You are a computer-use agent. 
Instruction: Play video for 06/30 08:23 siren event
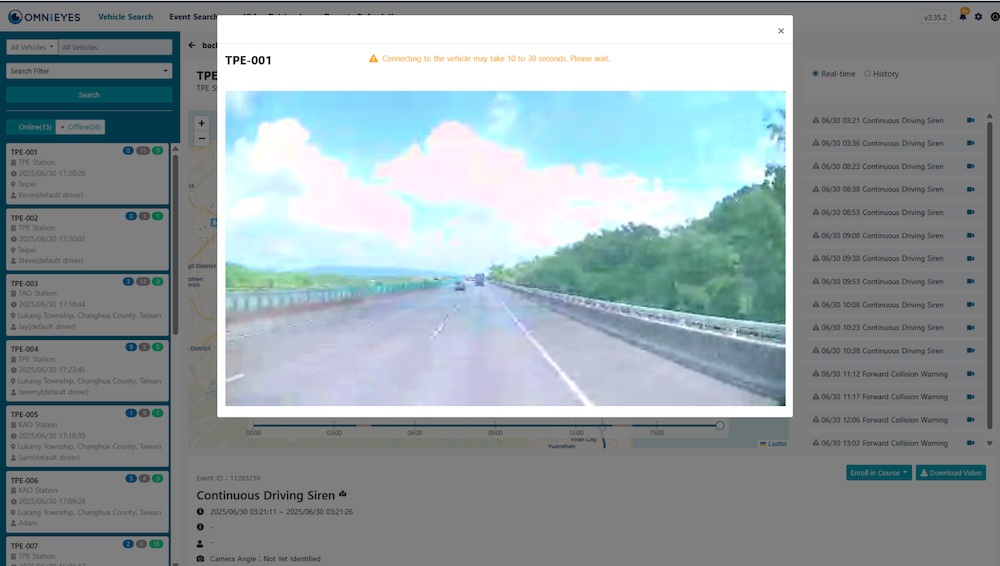click(970, 166)
